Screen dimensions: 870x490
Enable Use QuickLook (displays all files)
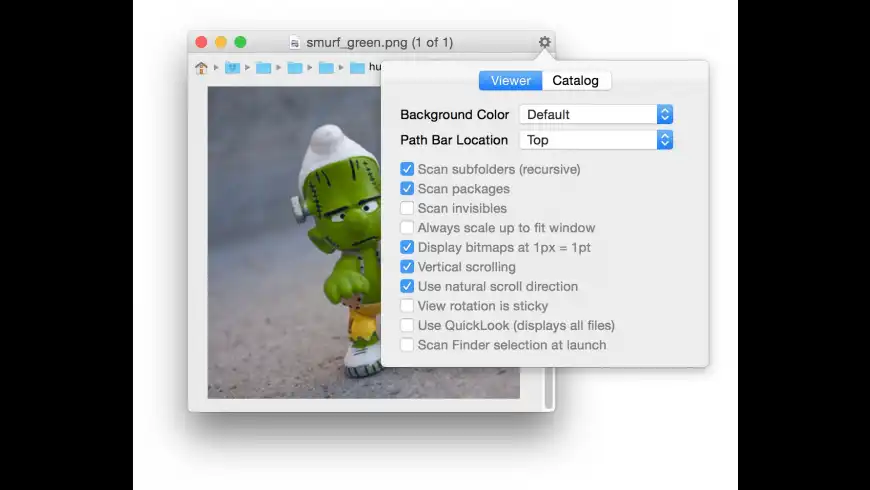click(407, 325)
